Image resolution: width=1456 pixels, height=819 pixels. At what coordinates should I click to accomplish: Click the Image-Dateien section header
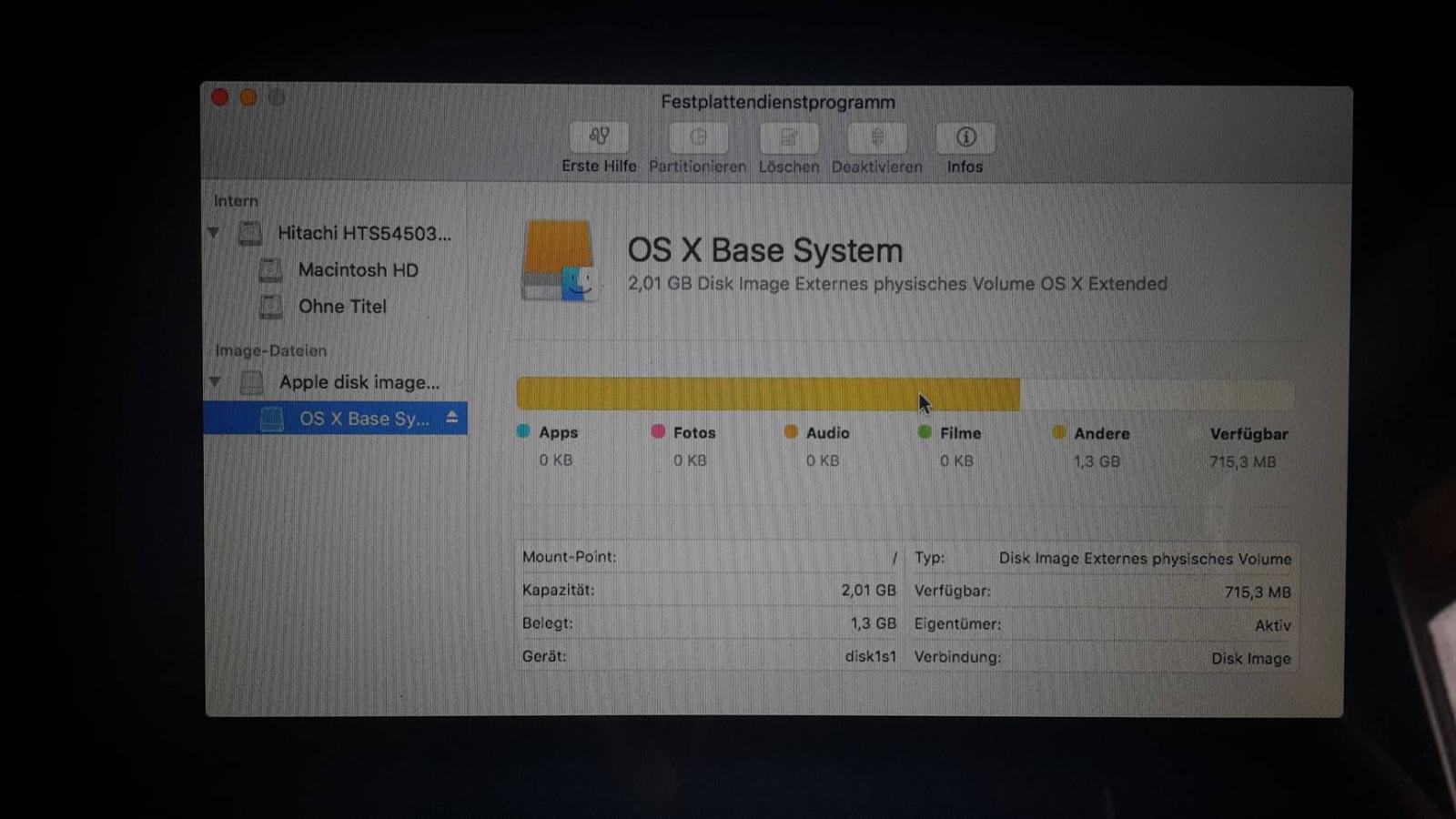[270, 350]
